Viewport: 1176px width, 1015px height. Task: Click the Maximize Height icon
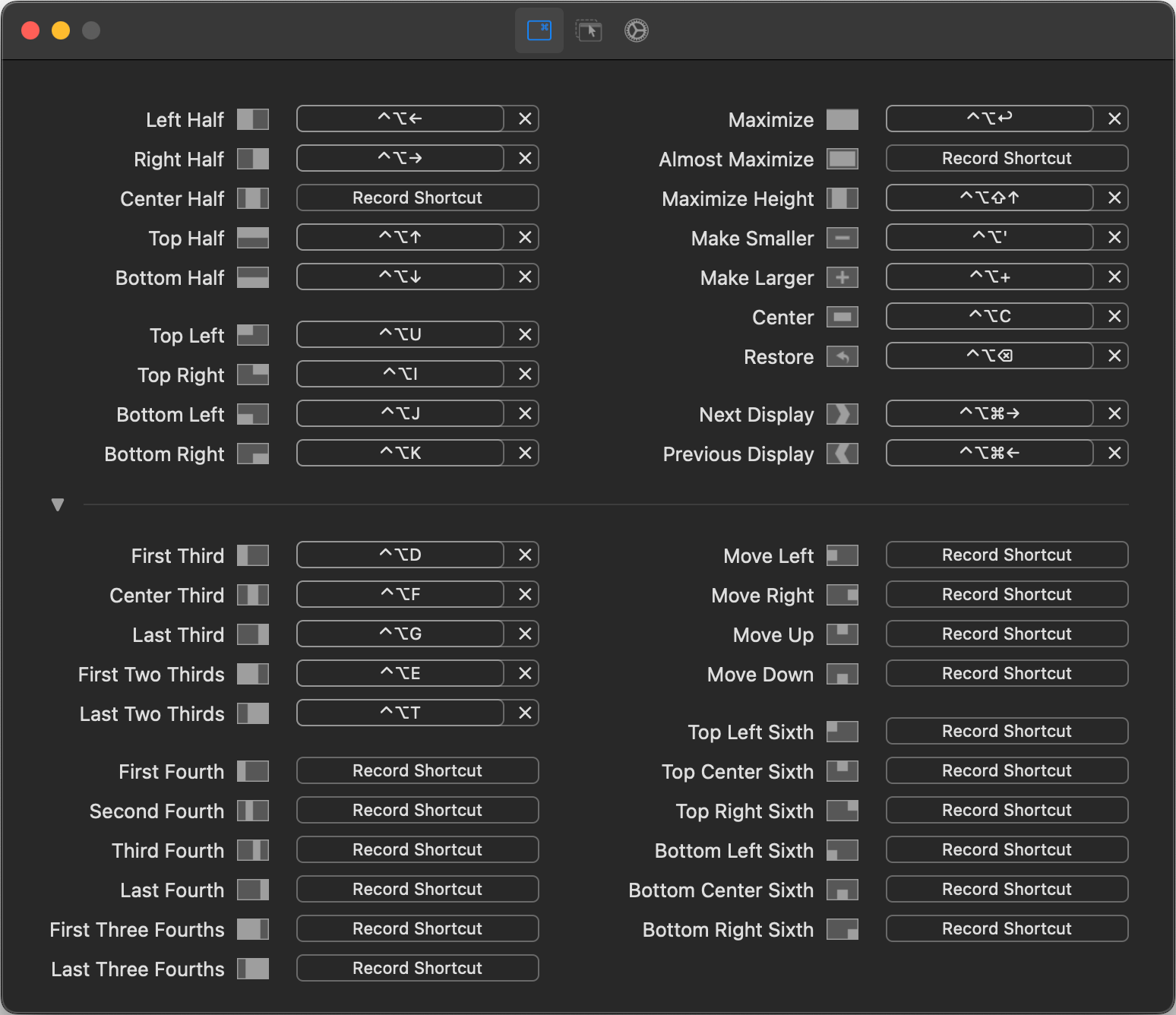click(842, 198)
